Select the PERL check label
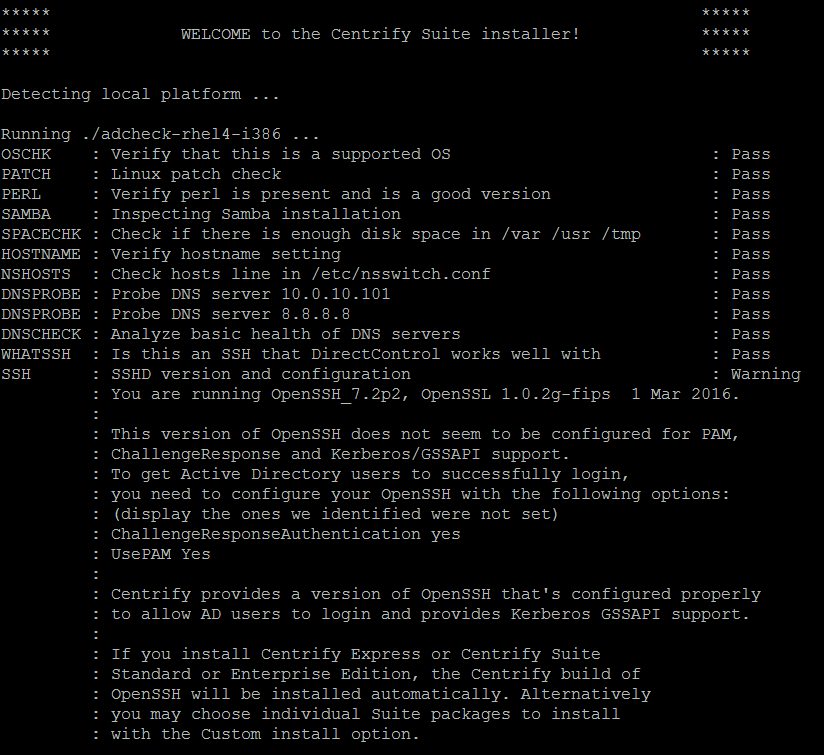 tap(21, 194)
